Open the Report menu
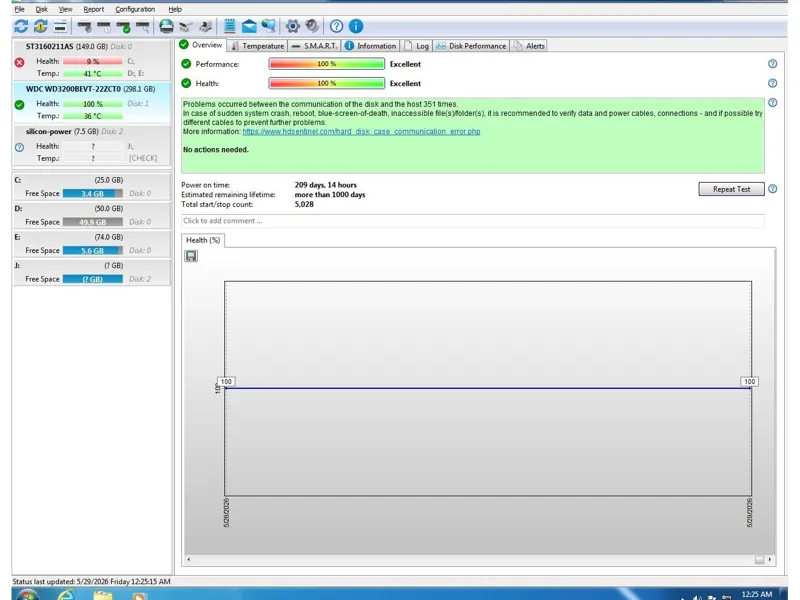Viewport: 800px width, 600px height. 93,9
